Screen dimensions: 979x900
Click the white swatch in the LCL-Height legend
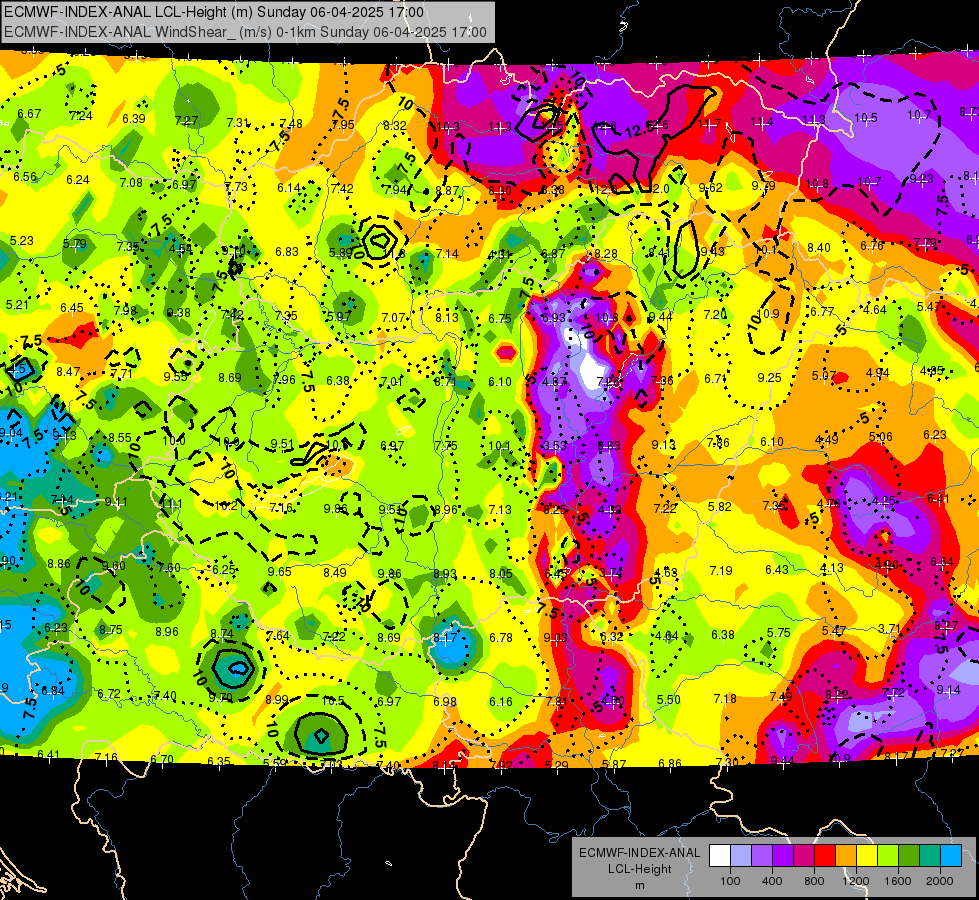point(720,856)
